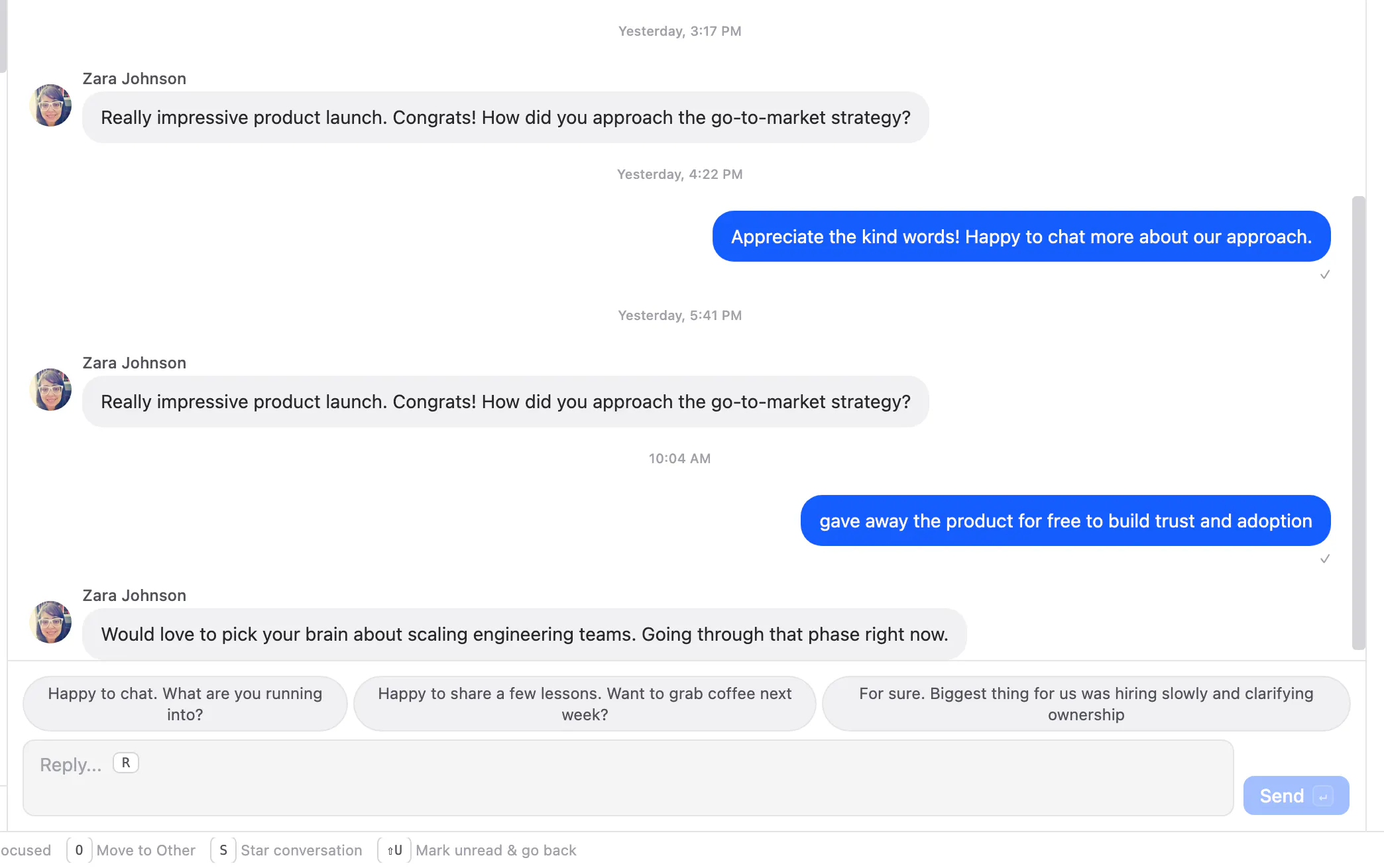Click the enter-key icon on Send button
This screenshot has width=1384, height=868.
click(x=1322, y=796)
